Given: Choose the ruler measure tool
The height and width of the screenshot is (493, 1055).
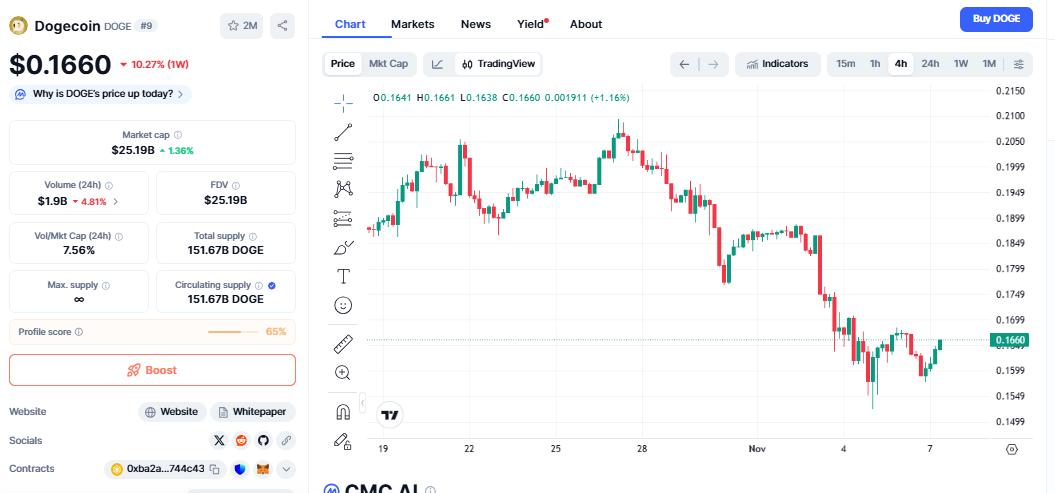Looking at the screenshot, I should pyautogui.click(x=343, y=344).
